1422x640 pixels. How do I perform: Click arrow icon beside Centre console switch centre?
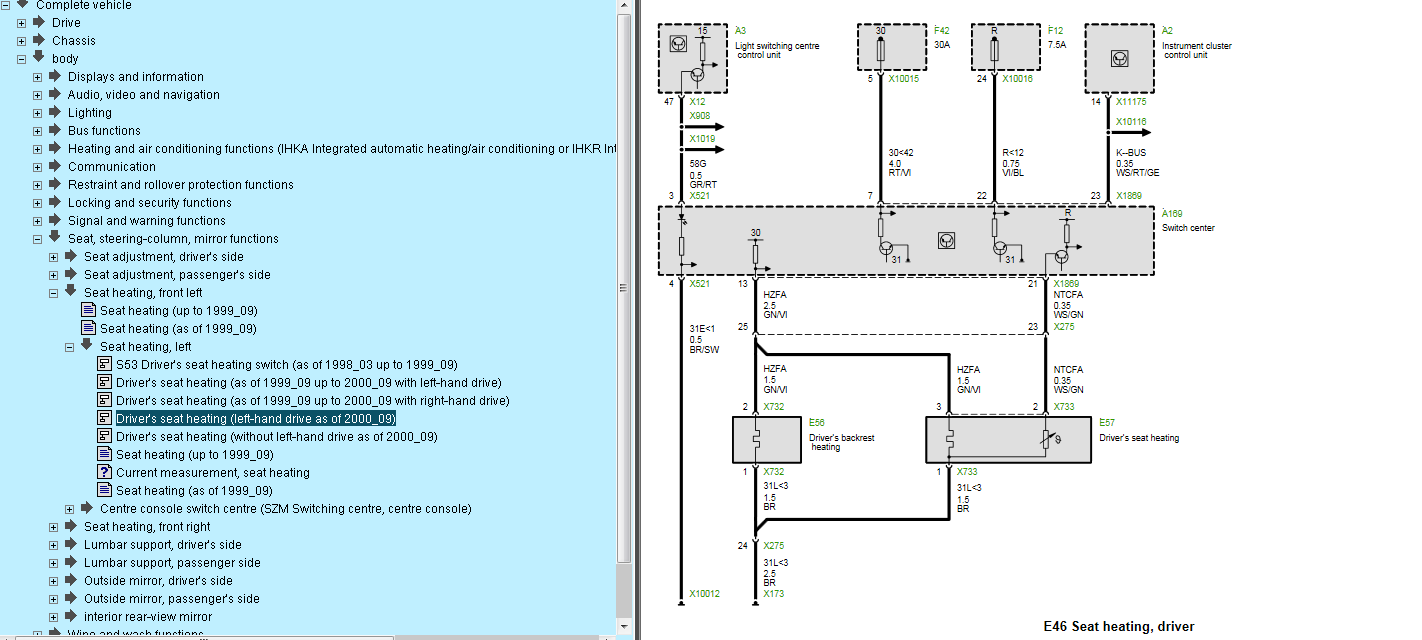click(87, 508)
